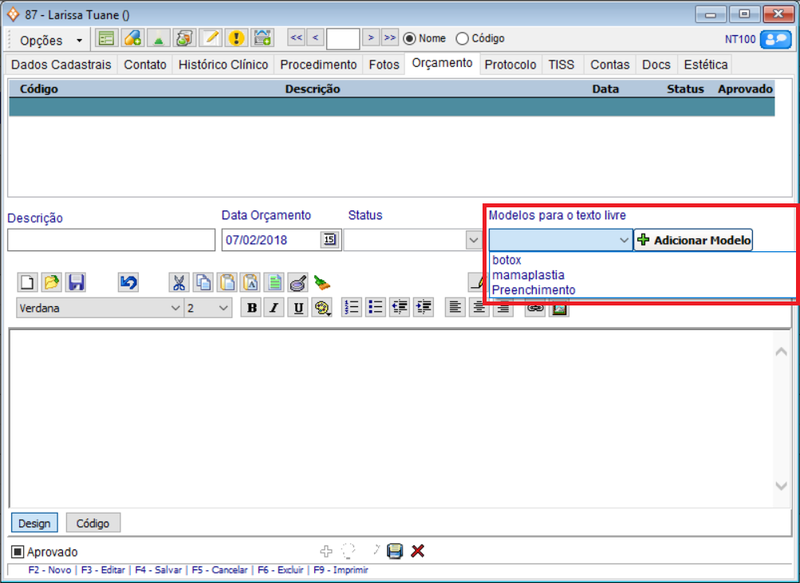Open the calendar date picker icon
800x583 pixels.
tap(329, 240)
